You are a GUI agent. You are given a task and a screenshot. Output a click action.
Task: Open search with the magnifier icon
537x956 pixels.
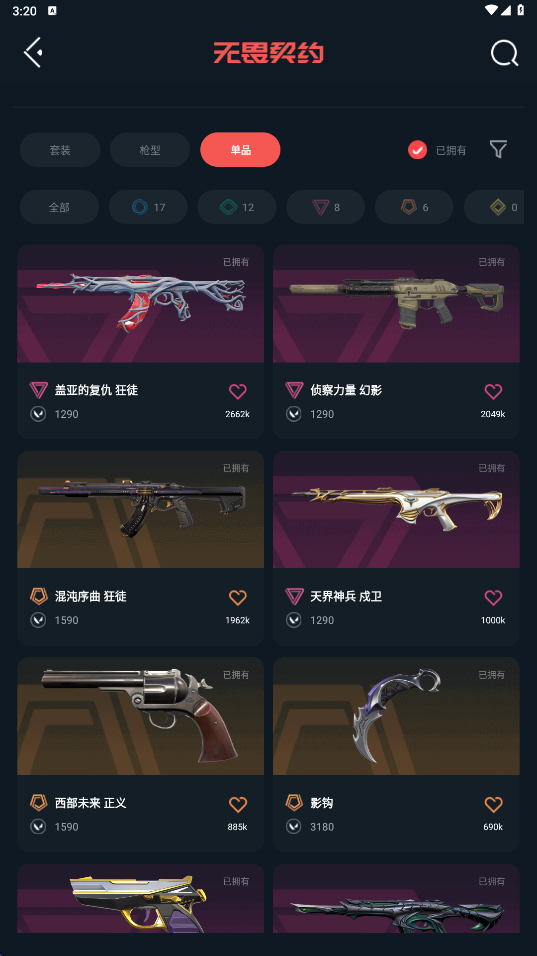tap(505, 53)
